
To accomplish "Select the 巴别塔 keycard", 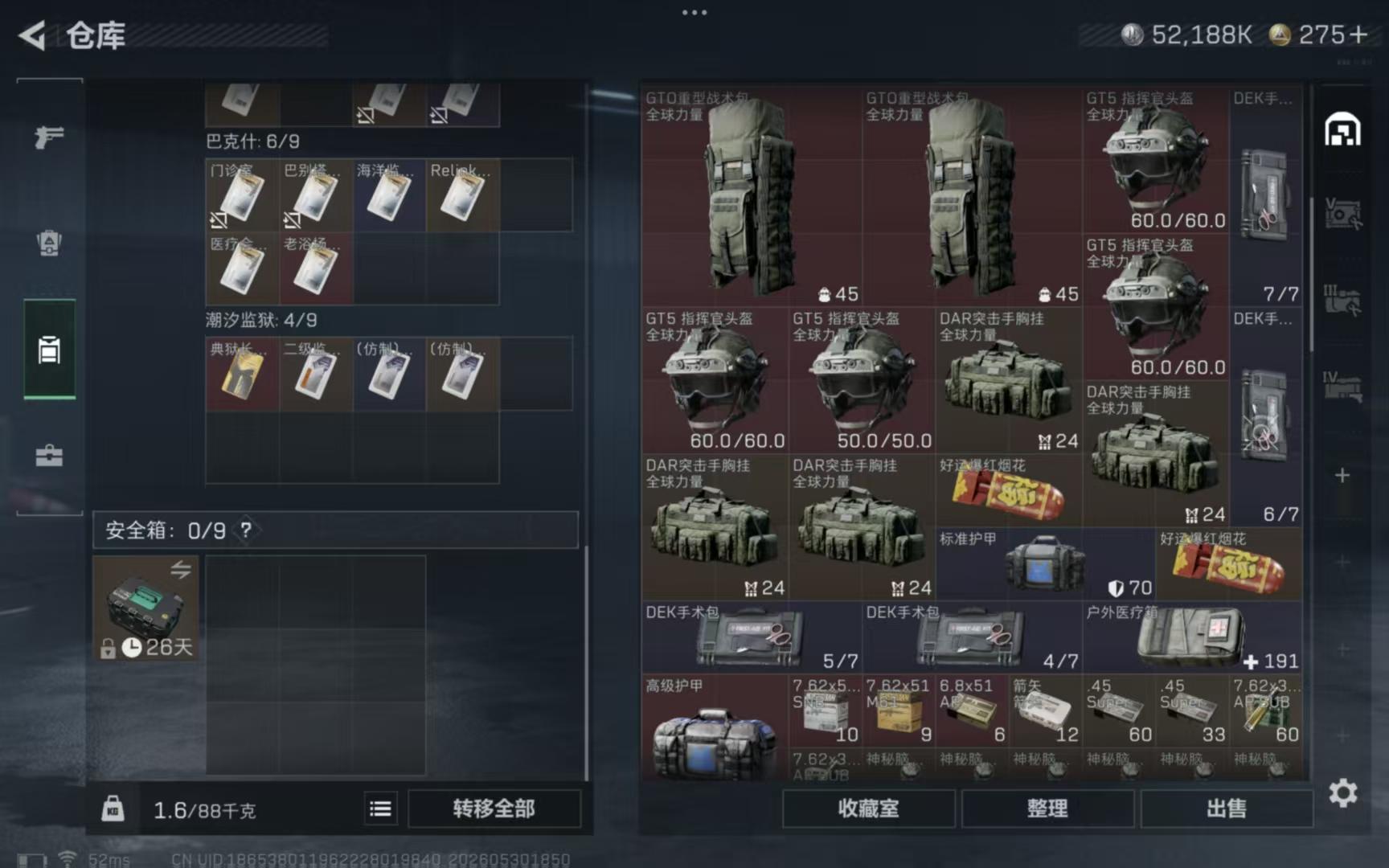I will pyautogui.click(x=316, y=195).
